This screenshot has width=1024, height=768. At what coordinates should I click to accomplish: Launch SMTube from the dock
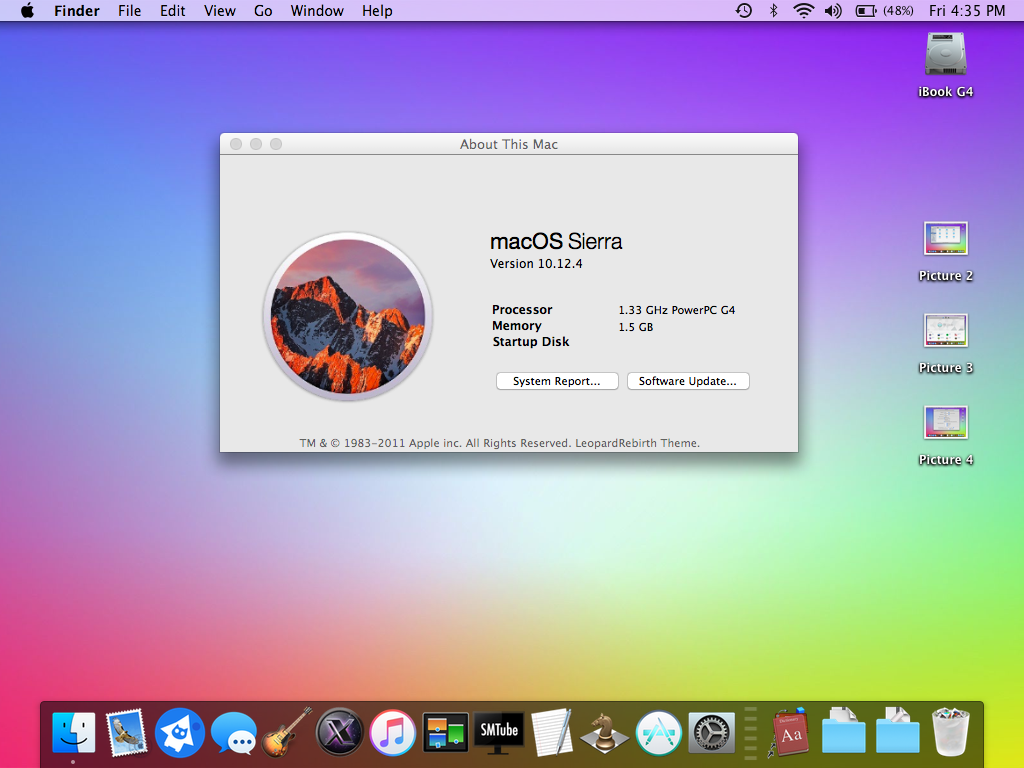pos(499,731)
